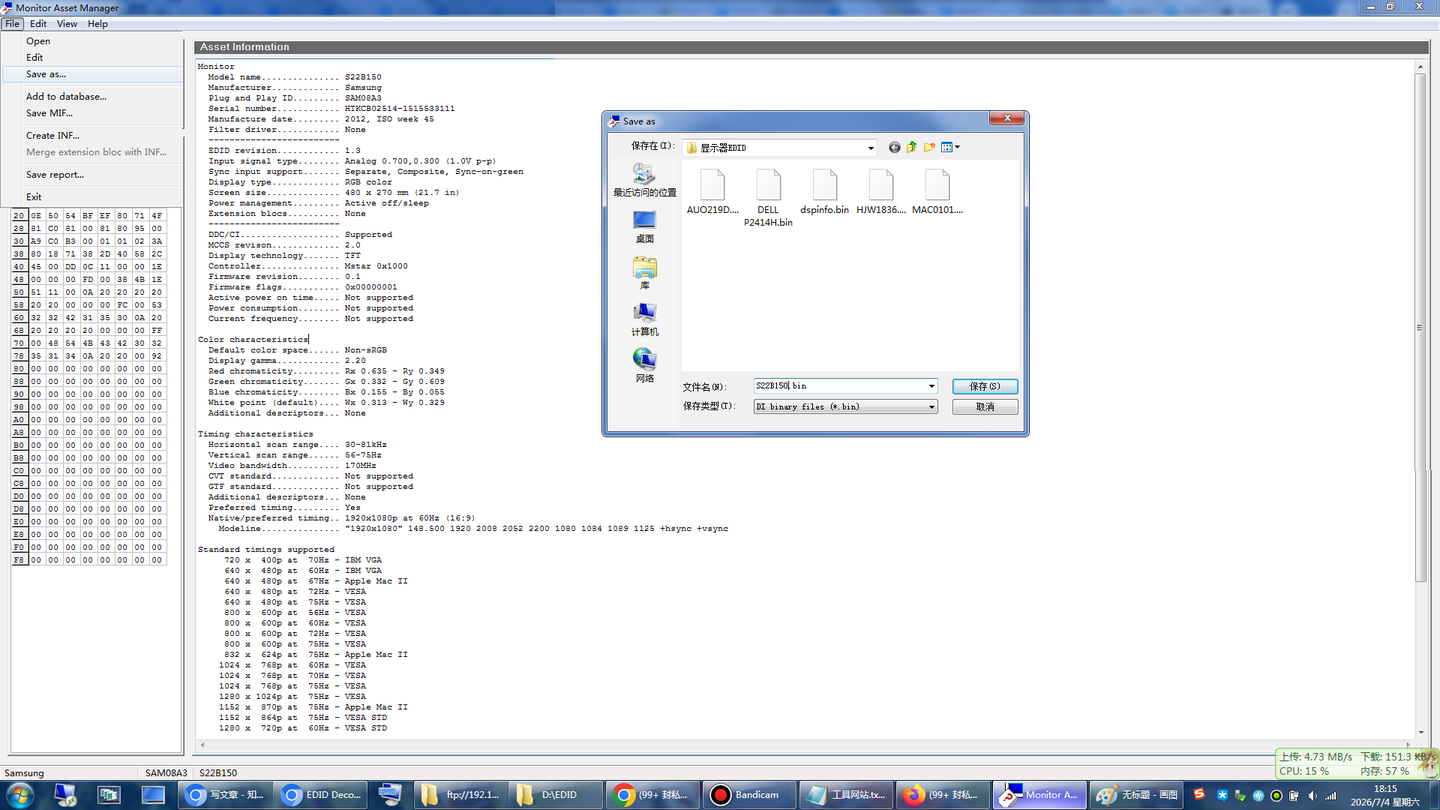Click the volume speaker tray icon
The width and height of the screenshot is (1440, 810).
pos(1313,795)
